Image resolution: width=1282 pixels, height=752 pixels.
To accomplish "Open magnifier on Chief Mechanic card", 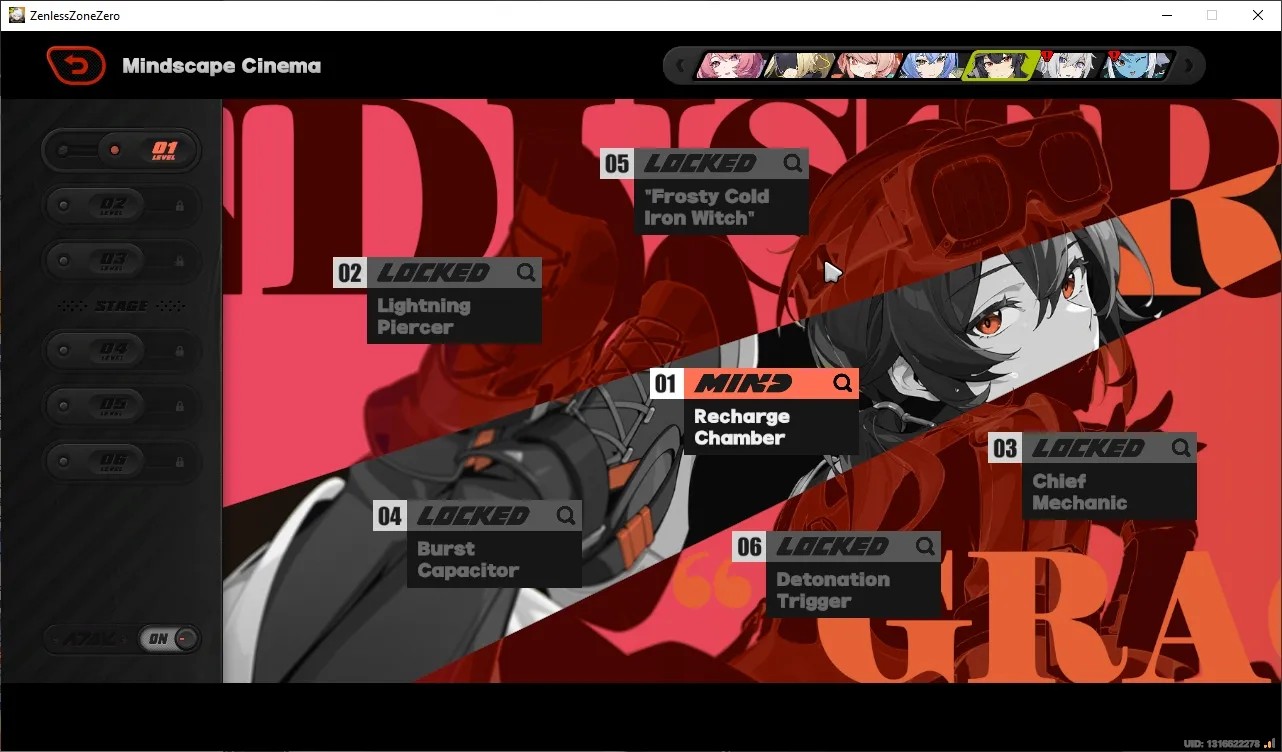I will tap(1180, 448).
